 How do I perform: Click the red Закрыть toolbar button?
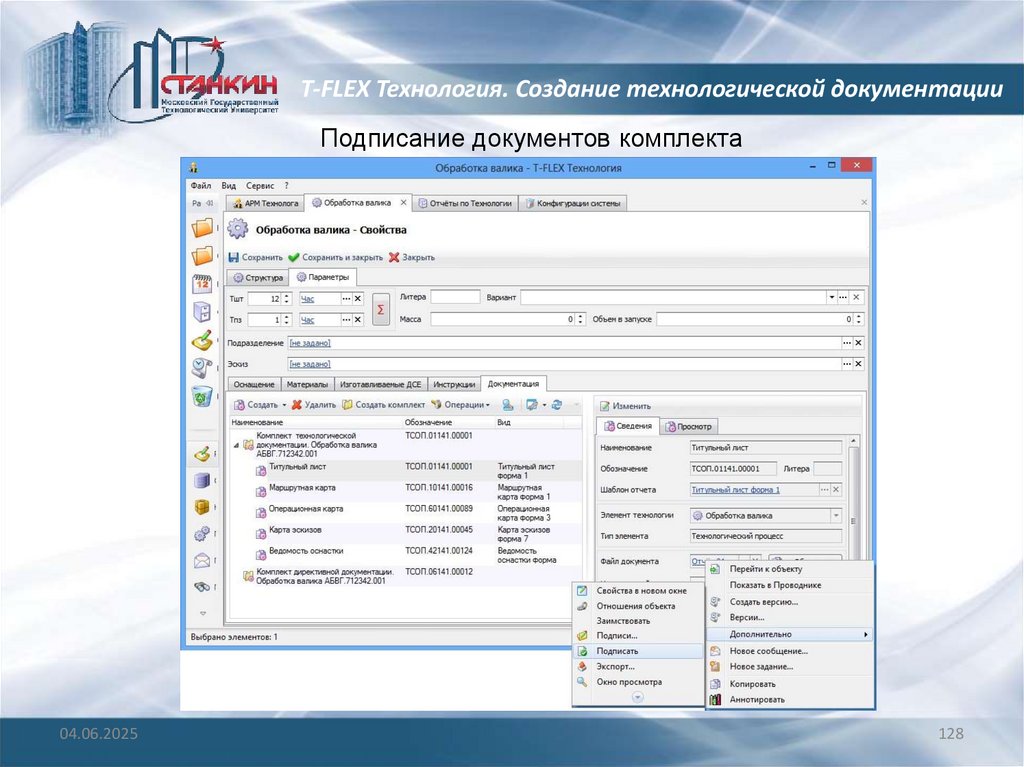coord(412,257)
